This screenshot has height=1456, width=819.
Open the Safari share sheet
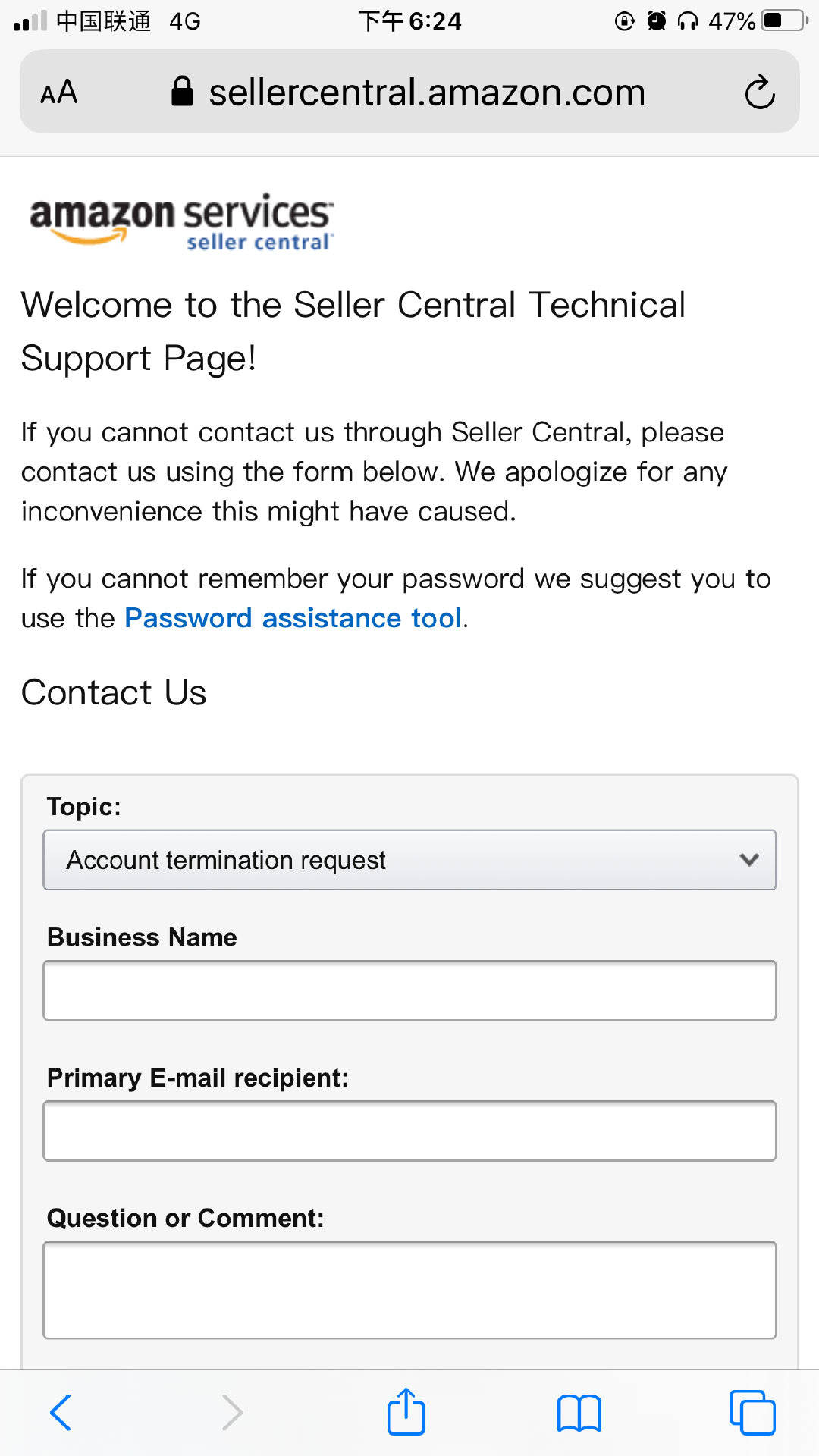pos(406,1412)
